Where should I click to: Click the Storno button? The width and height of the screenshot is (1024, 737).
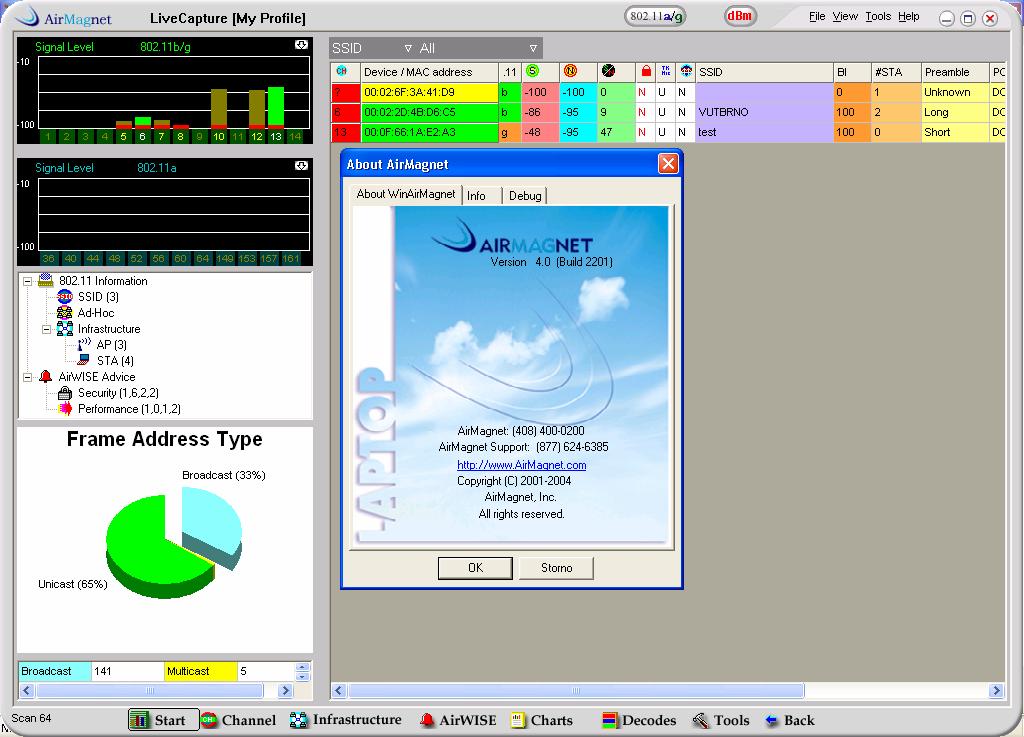[x=556, y=568]
